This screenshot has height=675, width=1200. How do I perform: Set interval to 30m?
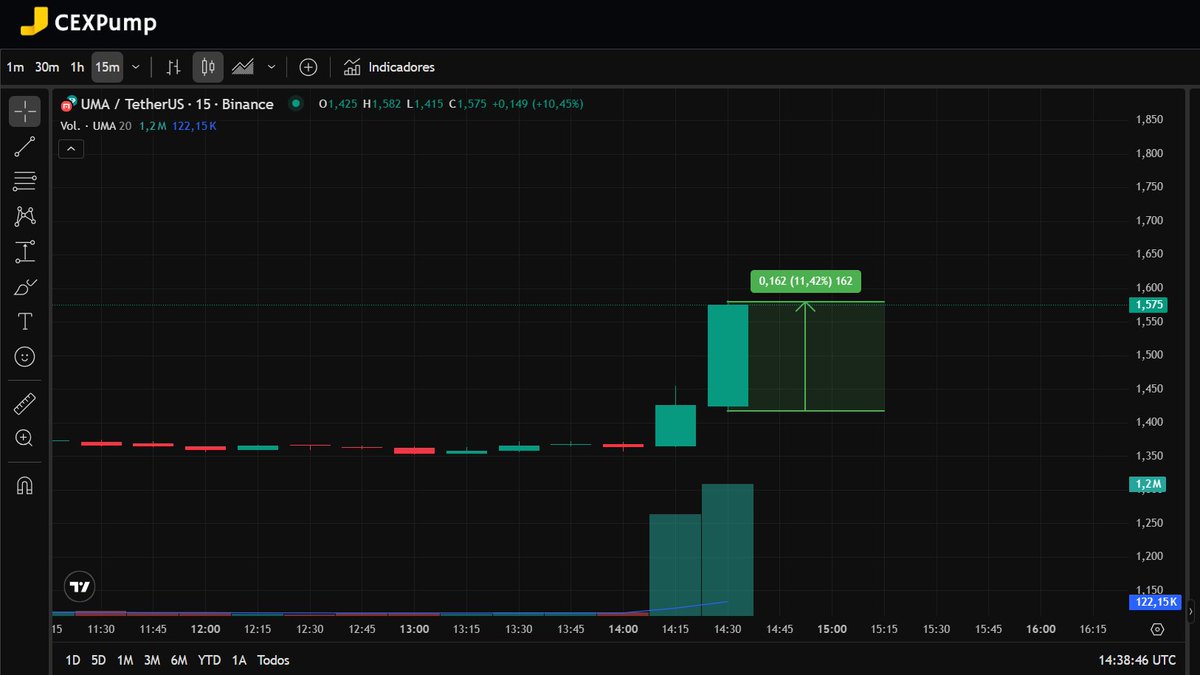point(47,67)
